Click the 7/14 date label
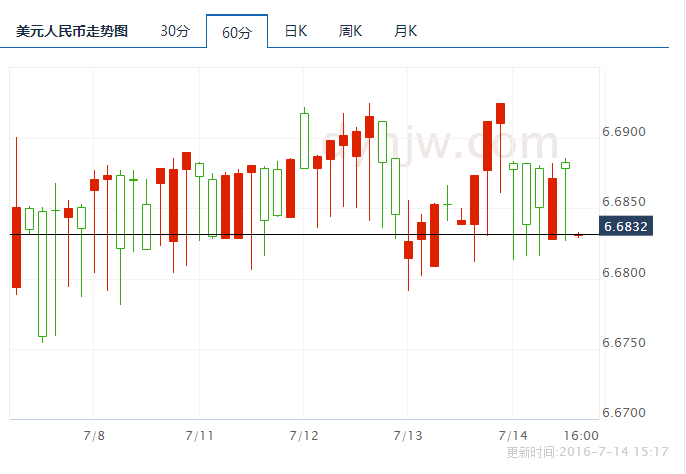The image size is (686, 474). click(x=513, y=436)
